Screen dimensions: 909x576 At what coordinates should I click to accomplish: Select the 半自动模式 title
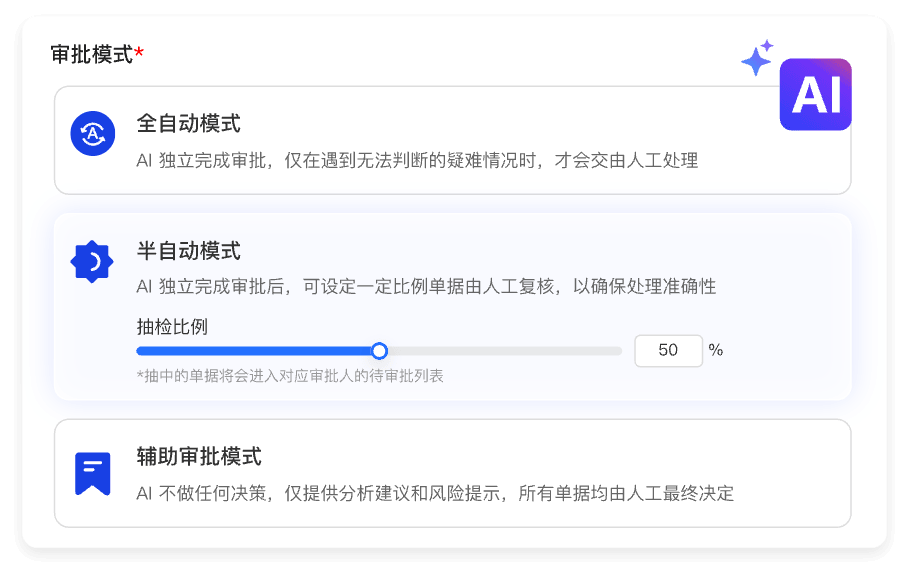188,251
